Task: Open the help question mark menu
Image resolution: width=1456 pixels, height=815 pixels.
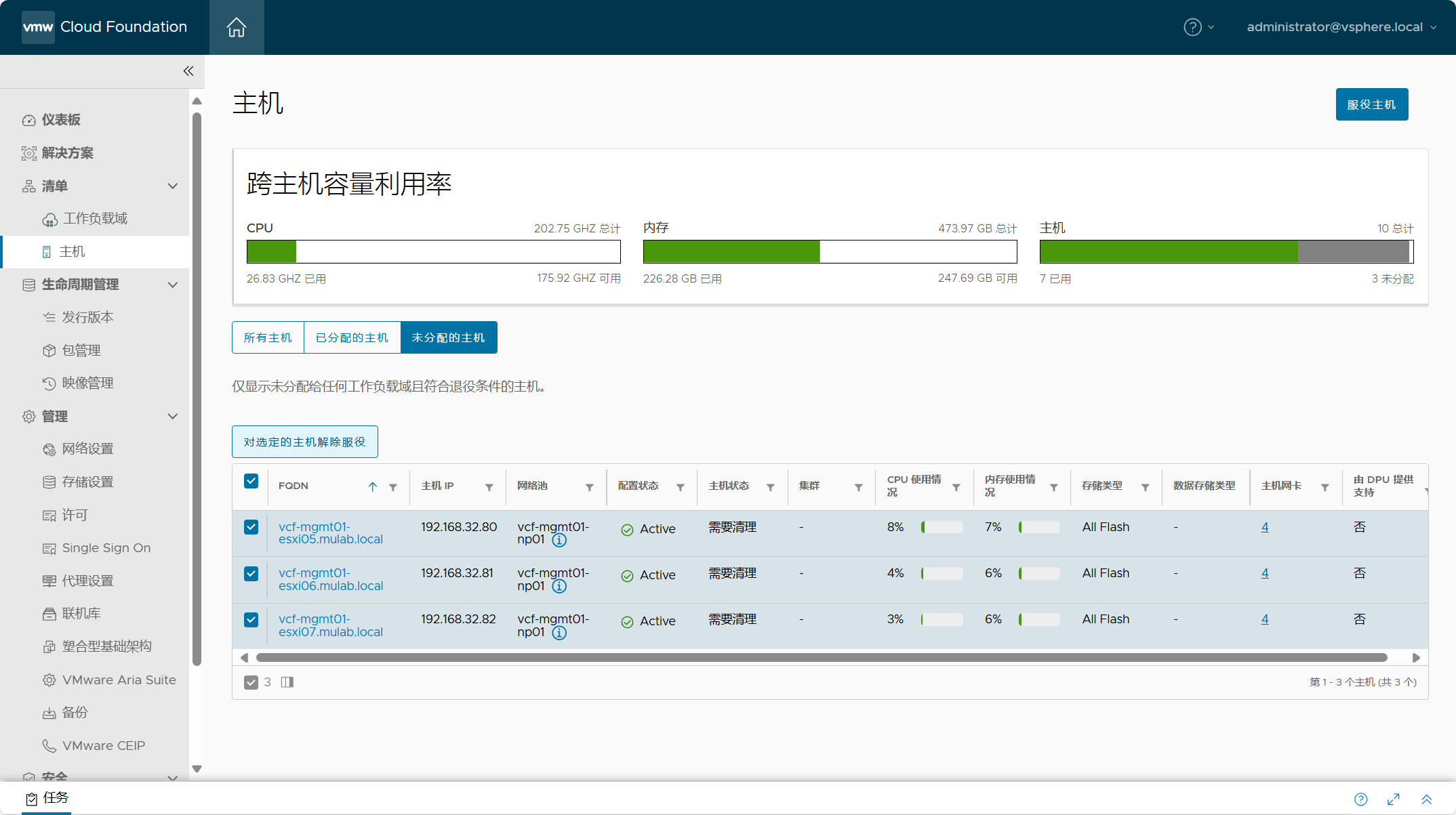Action: tap(1198, 27)
